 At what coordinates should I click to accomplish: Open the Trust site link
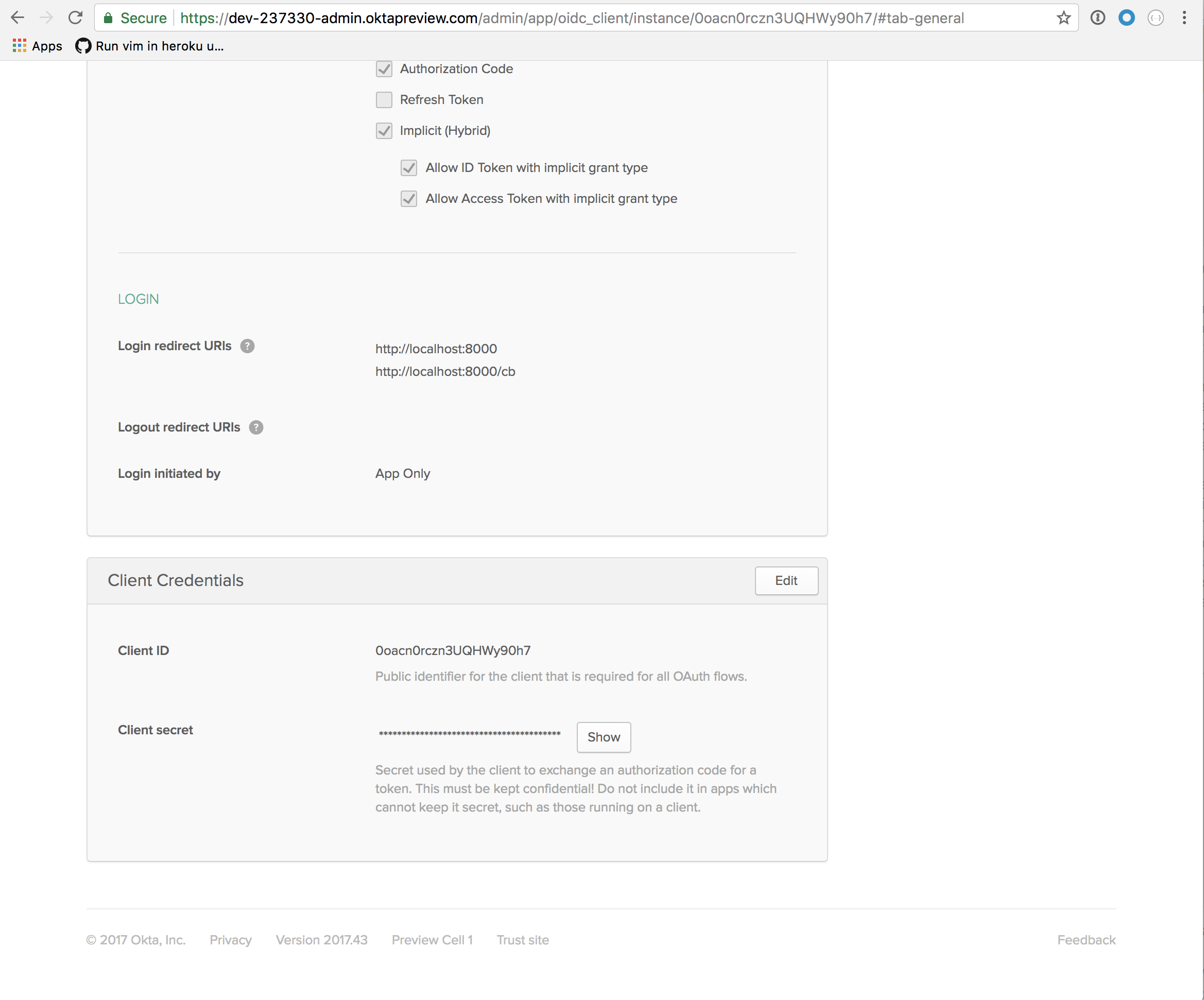(522, 940)
